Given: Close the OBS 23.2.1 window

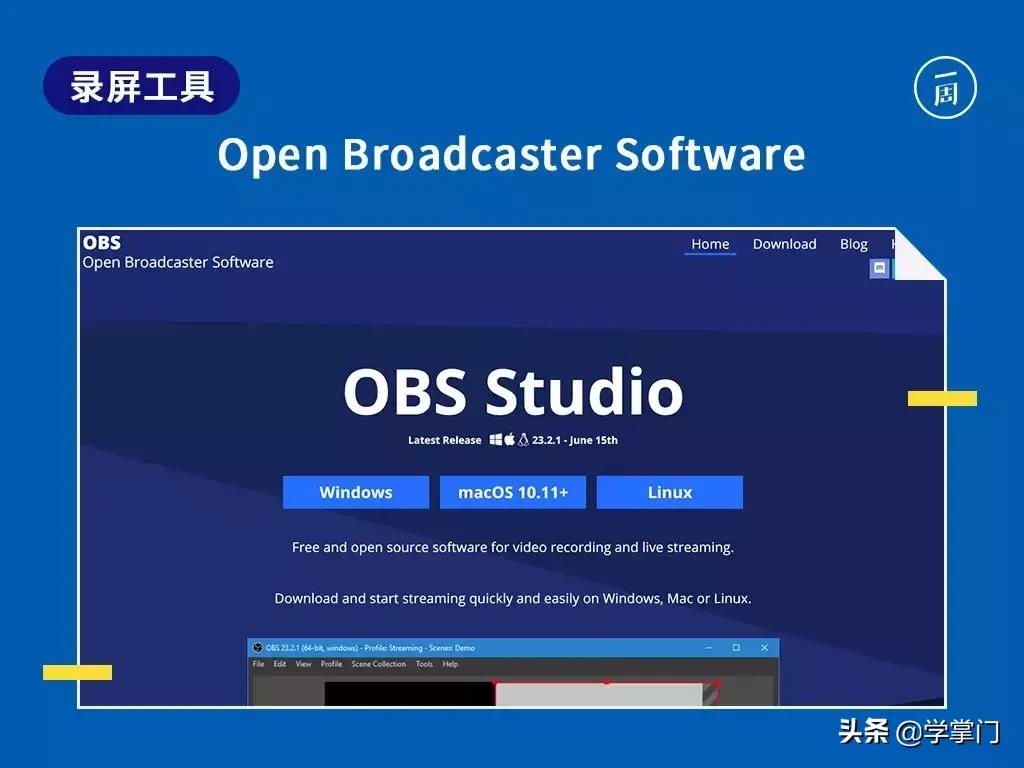Looking at the screenshot, I should click(764, 648).
